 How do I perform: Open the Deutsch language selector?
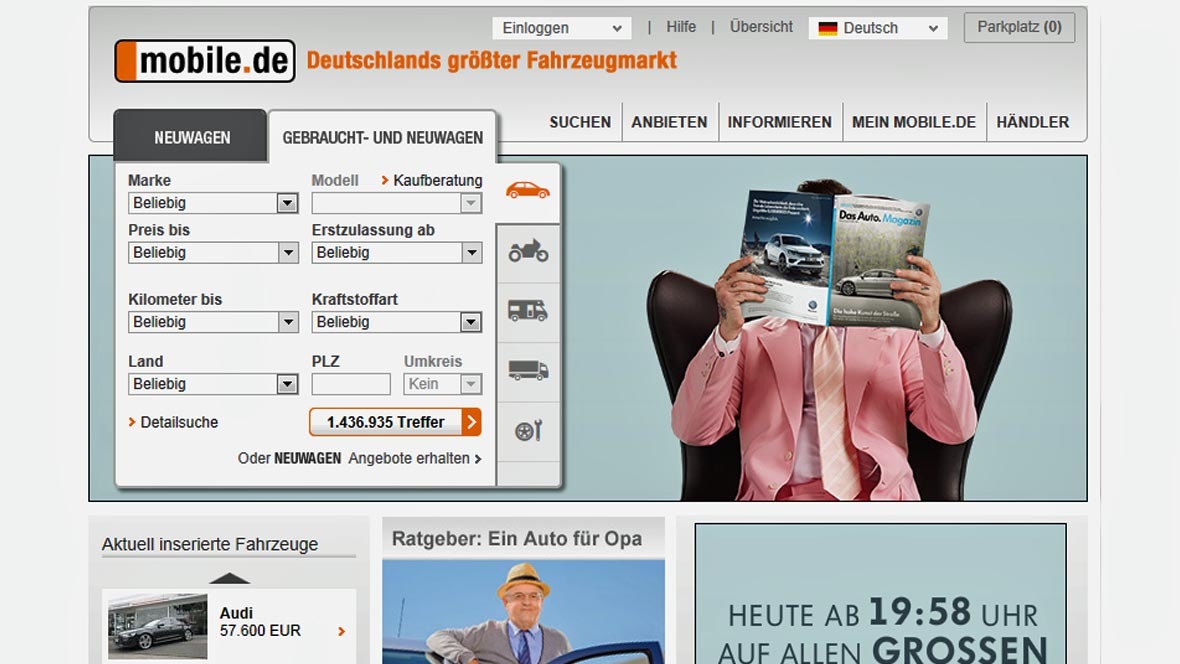[x=877, y=29]
